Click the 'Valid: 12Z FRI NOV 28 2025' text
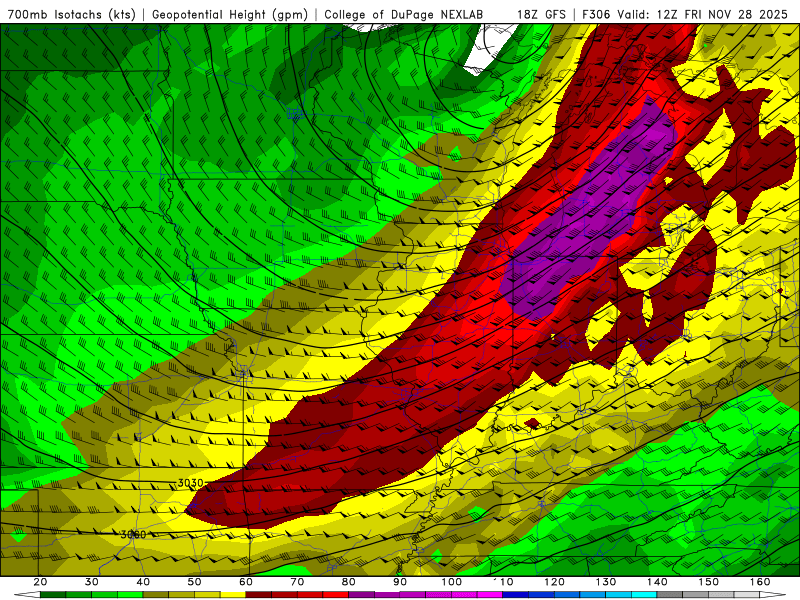The height and width of the screenshot is (600, 800). tap(702, 15)
